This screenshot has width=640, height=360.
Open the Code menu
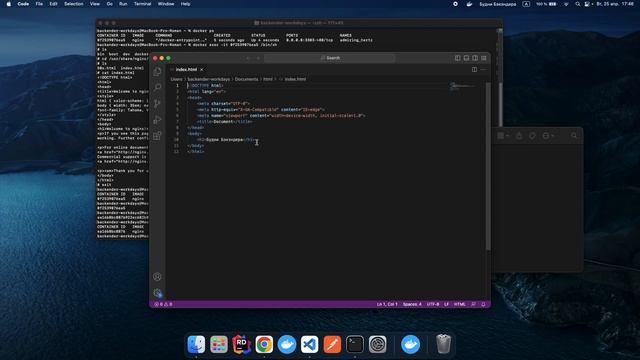(x=23, y=4)
